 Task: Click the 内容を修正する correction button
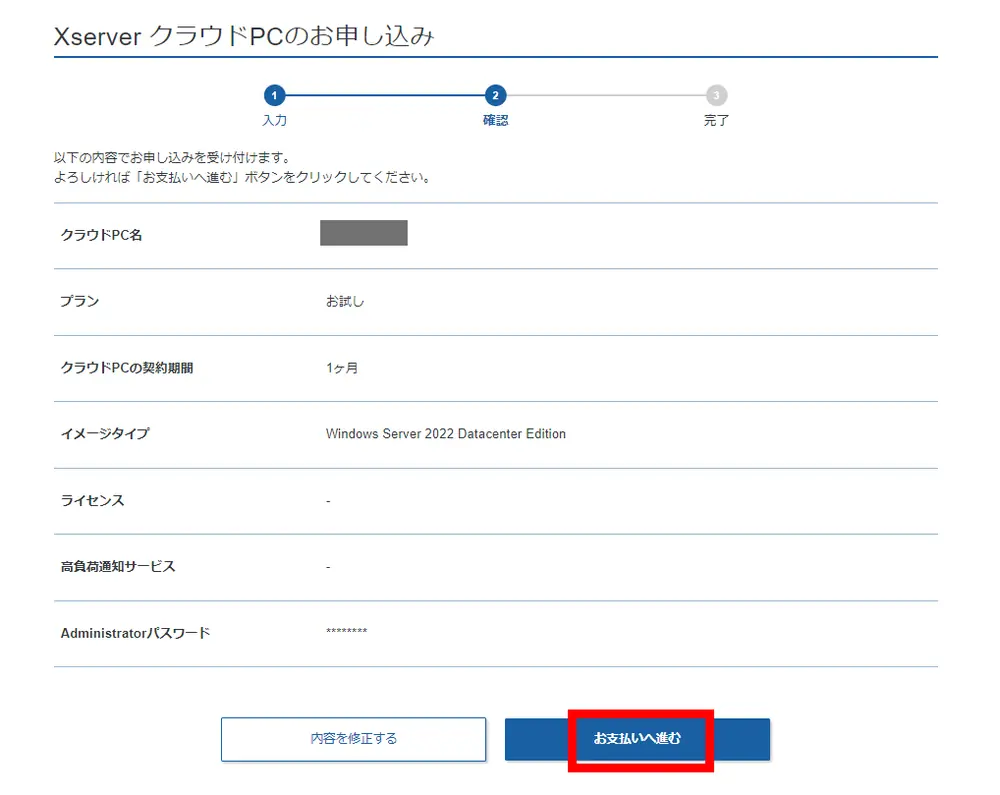pos(354,739)
